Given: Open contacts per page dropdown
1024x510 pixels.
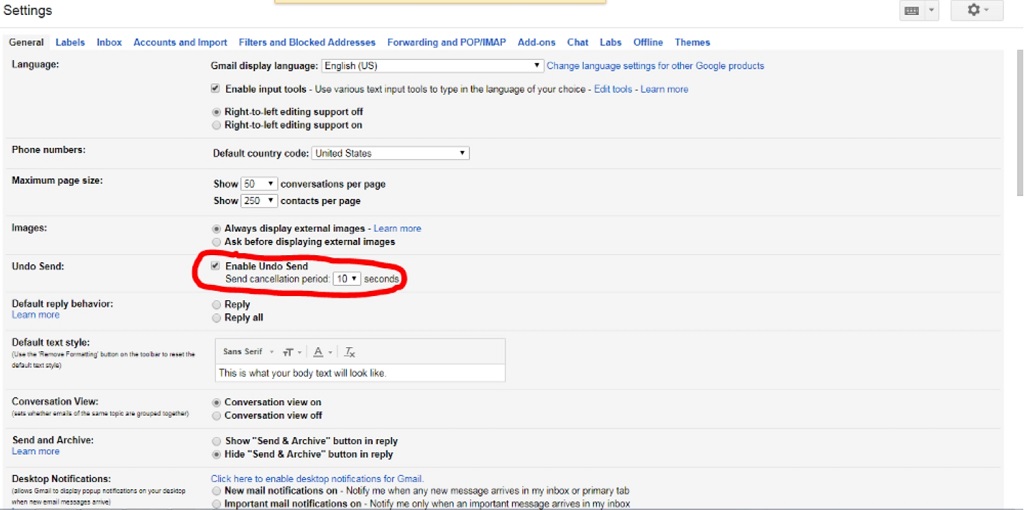Looking at the screenshot, I should (259, 201).
